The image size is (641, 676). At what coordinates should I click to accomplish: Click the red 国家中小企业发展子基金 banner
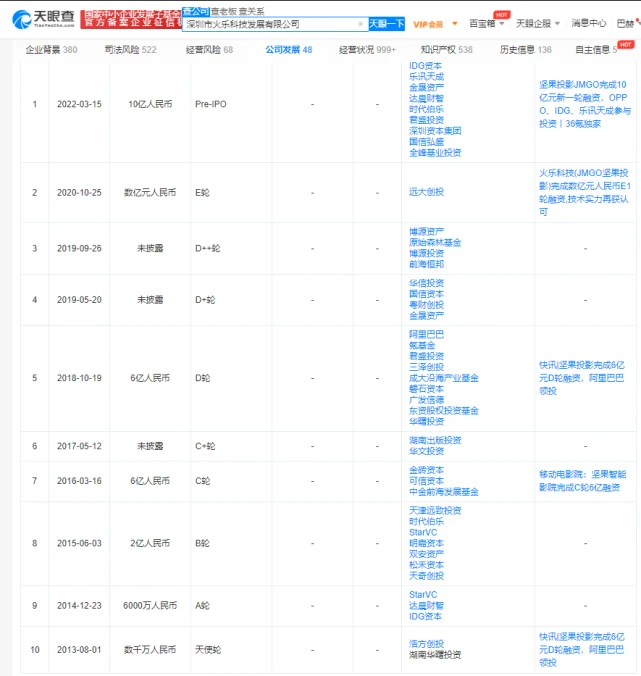131,19
